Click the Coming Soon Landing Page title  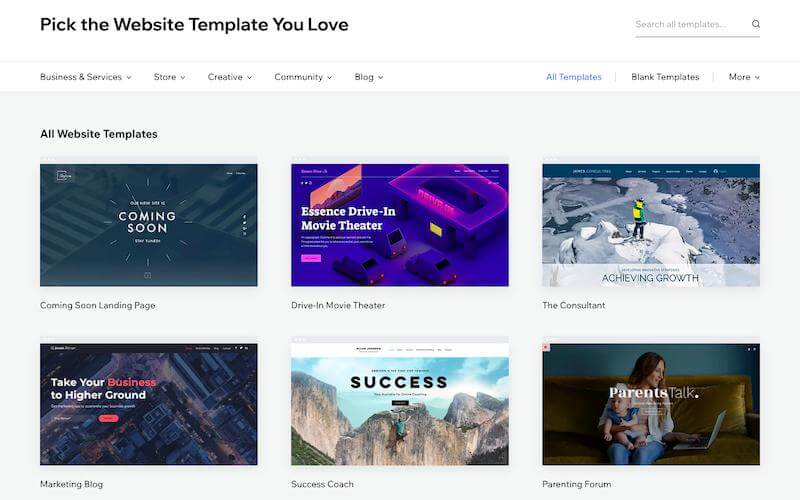click(x=97, y=305)
